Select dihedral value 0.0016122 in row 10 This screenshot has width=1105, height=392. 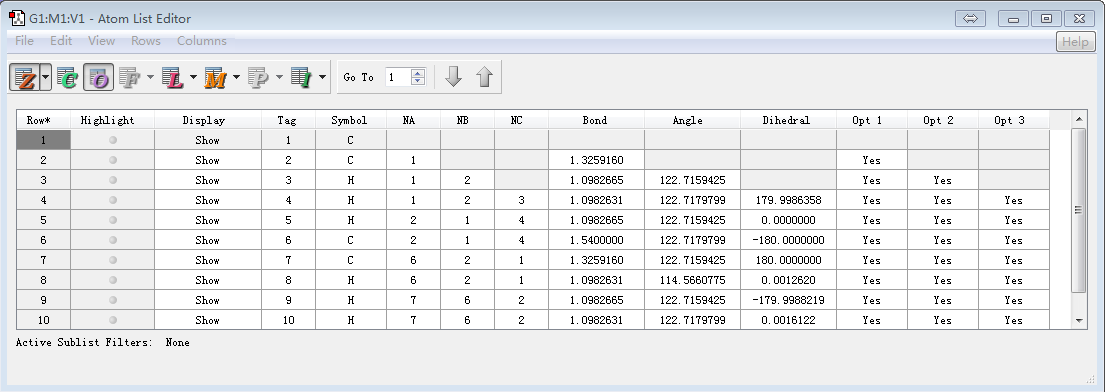(x=789, y=320)
